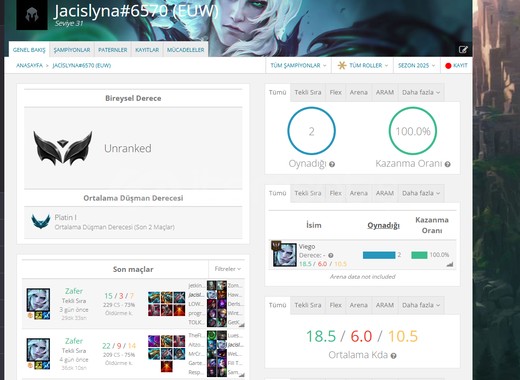Open the Sezon 2025 dropdown
The width and height of the screenshot is (520, 380).
pos(417,65)
